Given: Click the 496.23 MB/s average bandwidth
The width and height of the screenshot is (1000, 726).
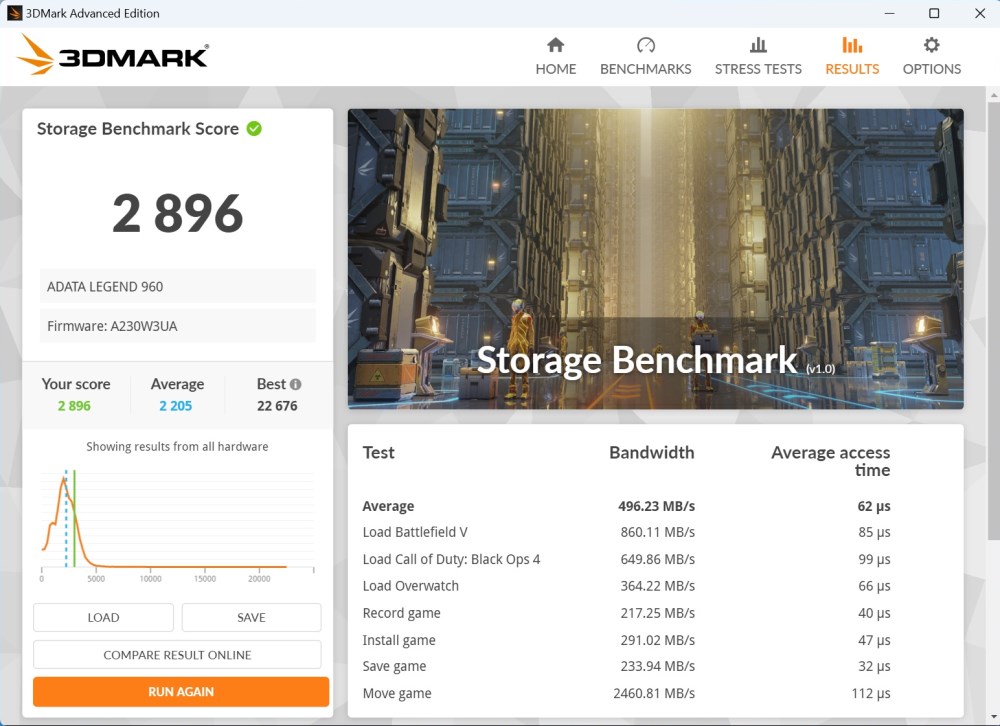Looking at the screenshot, I should coord(656,506).
